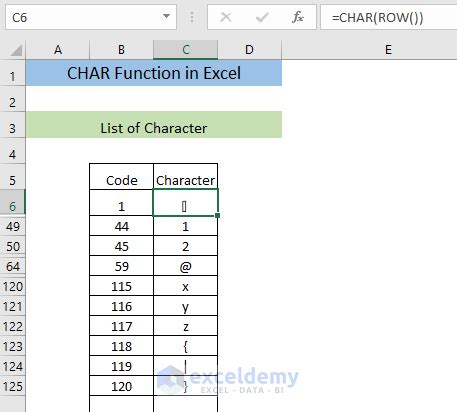Image resolution: width=457 pixels, height=412 pixels.
Task: Click character cell showing 2
Action: click(x=185, y=246)
